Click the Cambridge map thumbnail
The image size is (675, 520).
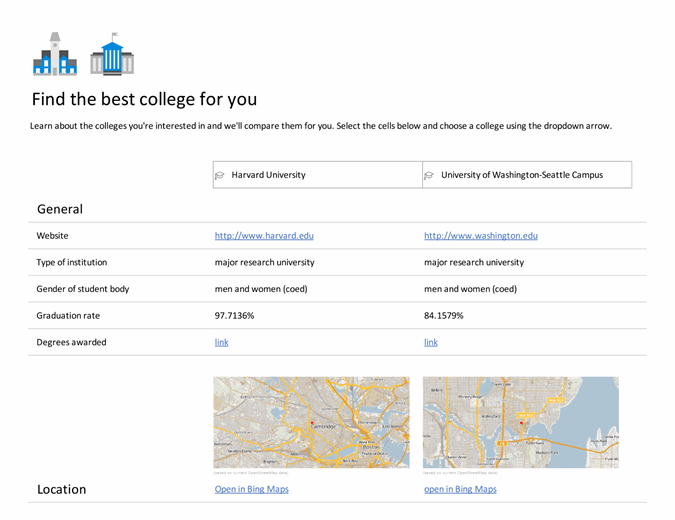pyautogui.click(x=311, y=422)
